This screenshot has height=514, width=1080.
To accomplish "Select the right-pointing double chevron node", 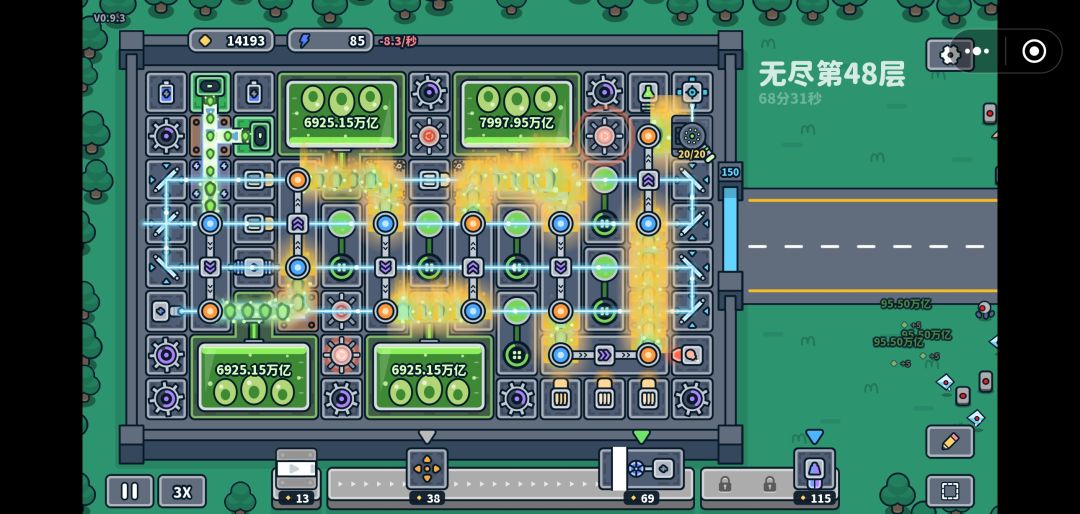I will pyautogui.click(x=604, y=355).
